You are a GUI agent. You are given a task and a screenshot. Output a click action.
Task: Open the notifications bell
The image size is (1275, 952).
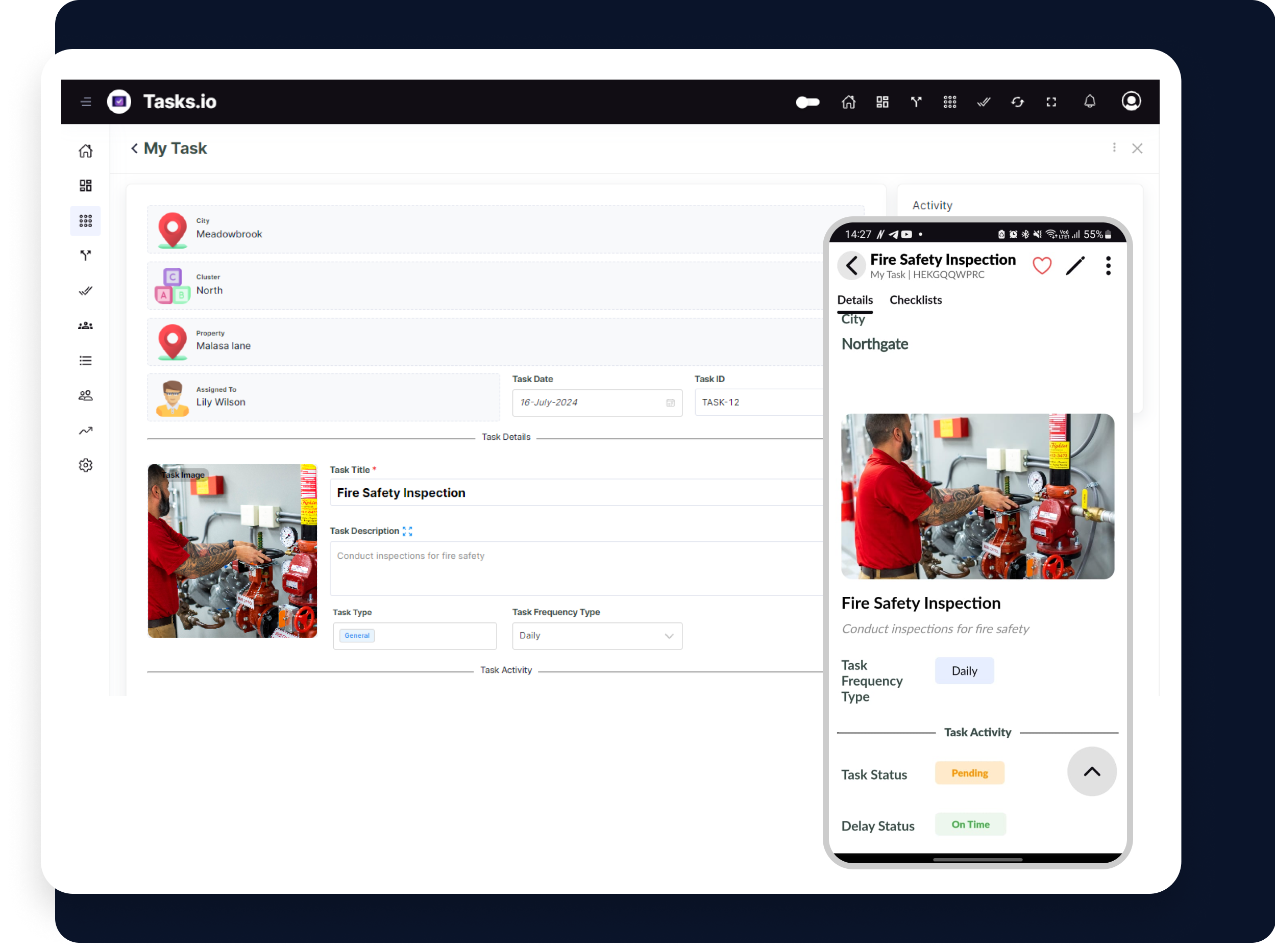point(1089,102)
